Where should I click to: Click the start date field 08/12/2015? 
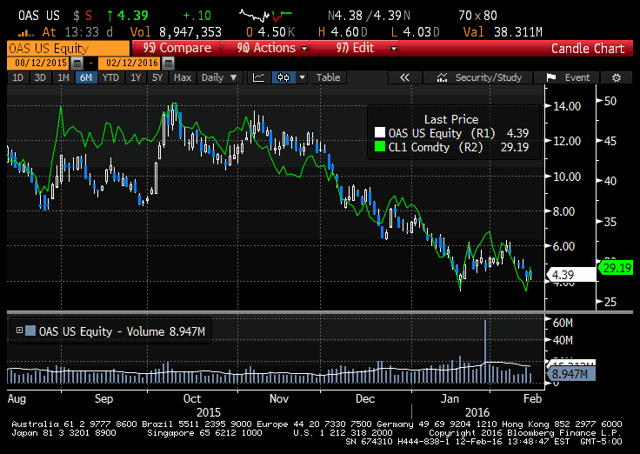click(38, 63)
